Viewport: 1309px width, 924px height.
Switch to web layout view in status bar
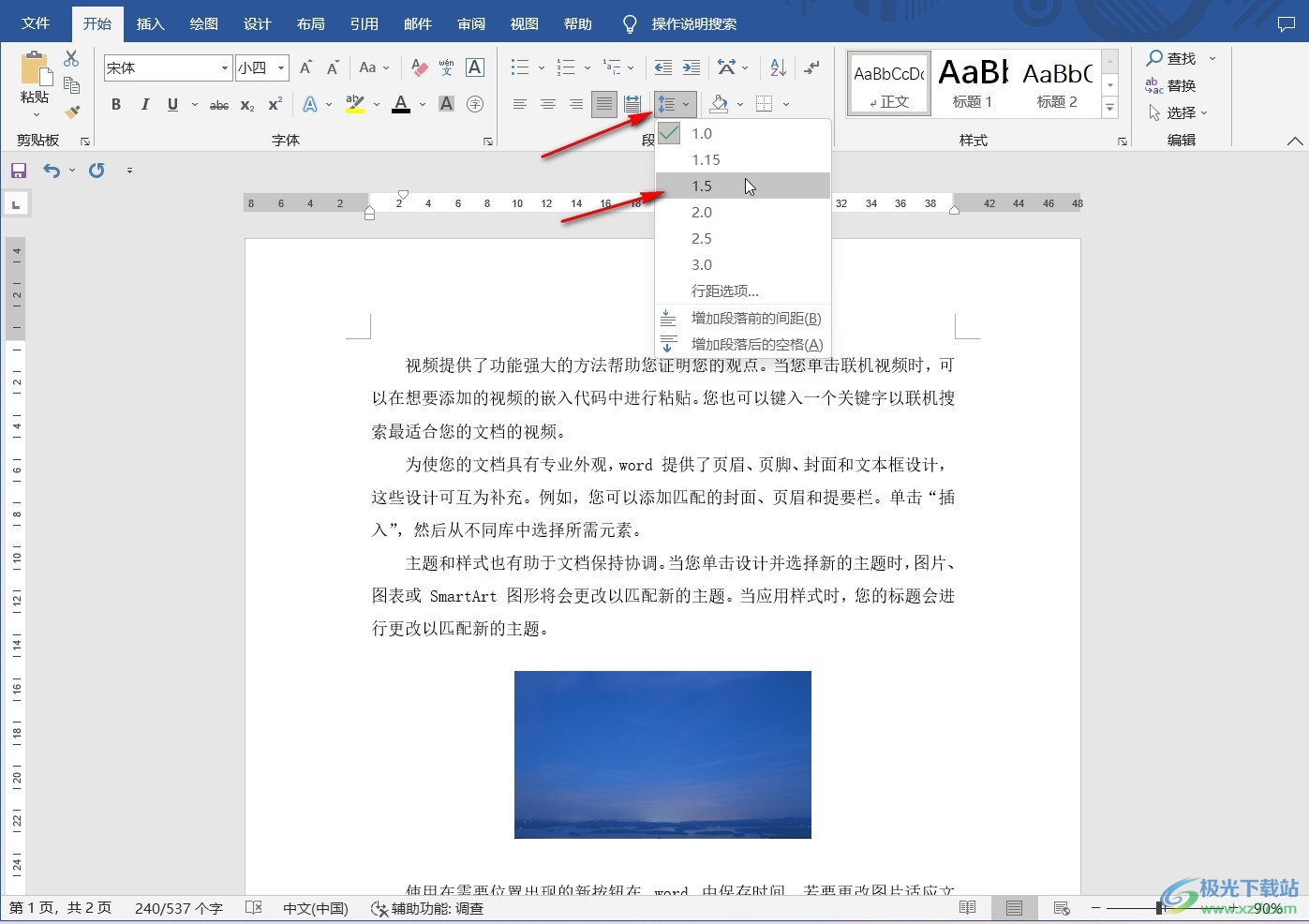tap(1062, 908)
